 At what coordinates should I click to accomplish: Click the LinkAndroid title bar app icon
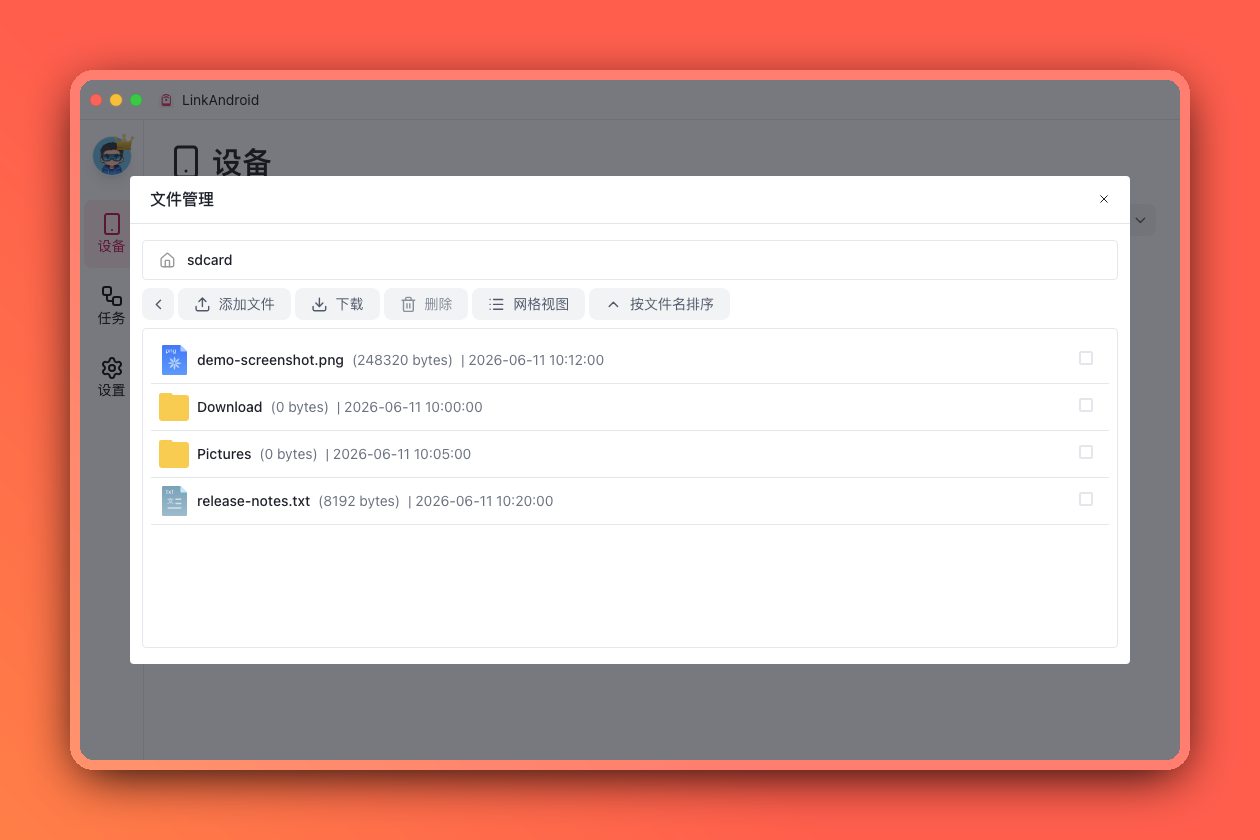click(x=167, y=100)
